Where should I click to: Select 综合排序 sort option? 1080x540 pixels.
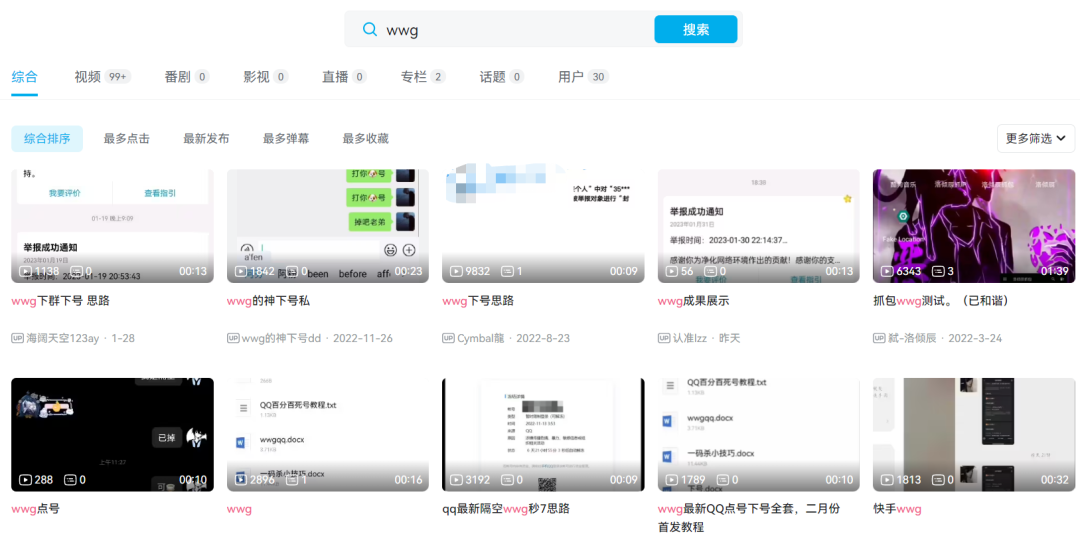coord(47,139)
